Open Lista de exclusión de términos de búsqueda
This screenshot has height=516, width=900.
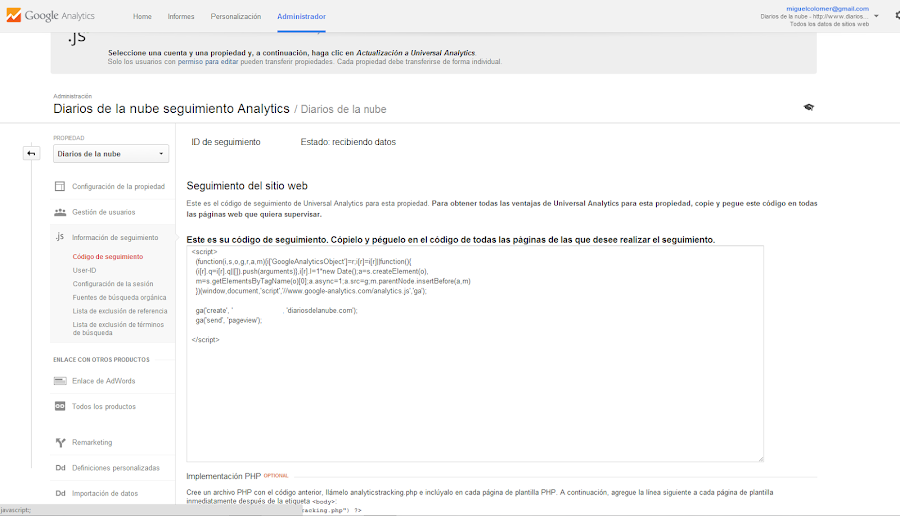coord(118,328)
